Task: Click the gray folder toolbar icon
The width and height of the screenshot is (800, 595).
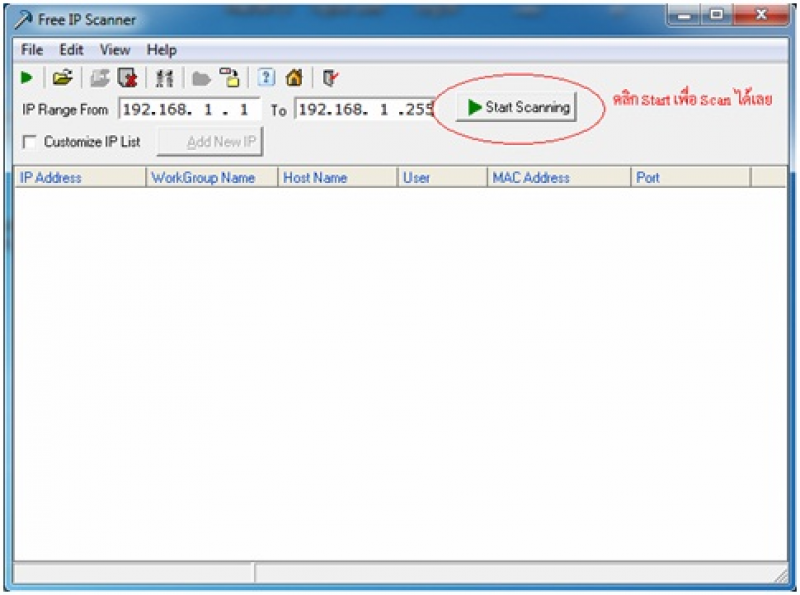Action: 201,79
